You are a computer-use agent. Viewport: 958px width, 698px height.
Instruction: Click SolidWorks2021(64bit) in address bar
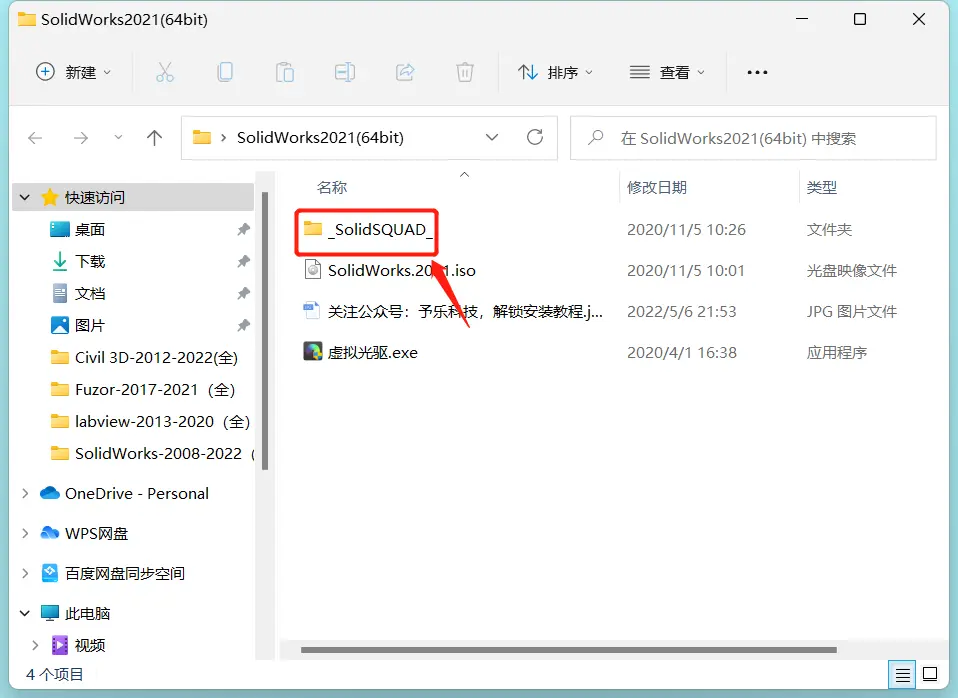point(320,138)
